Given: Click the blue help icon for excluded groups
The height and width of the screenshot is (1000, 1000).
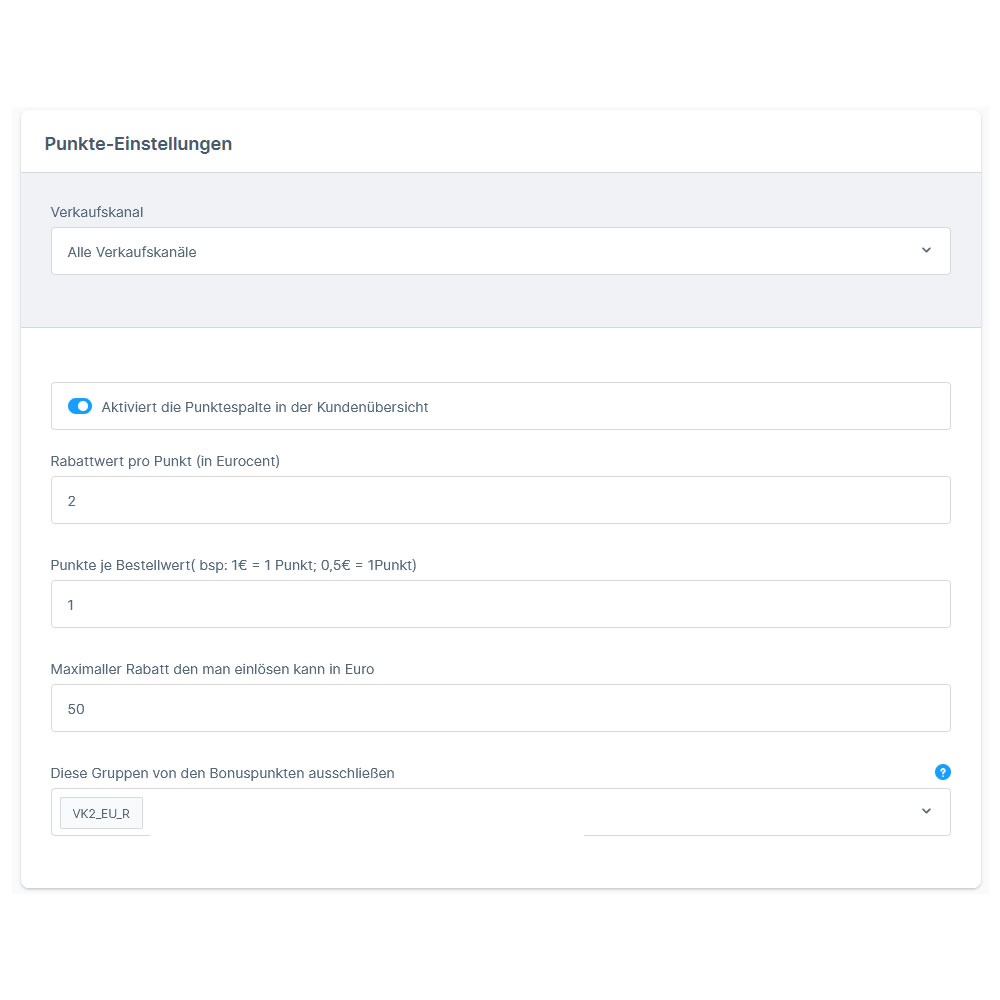Looking at the screenshot, I should click(x=942, y=772).
